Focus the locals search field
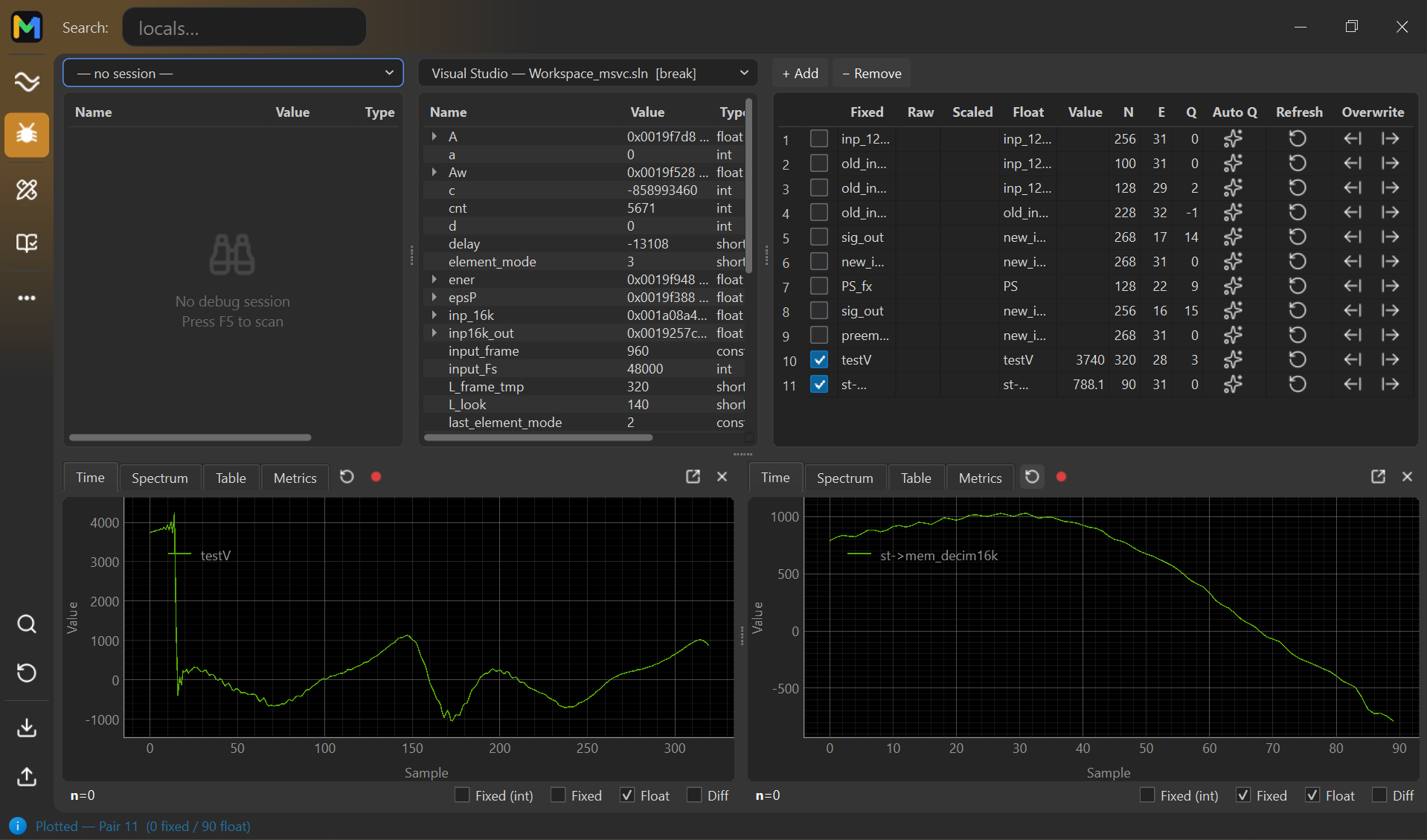Viewport: 1427px width, 840px height. tap(244, 28)
